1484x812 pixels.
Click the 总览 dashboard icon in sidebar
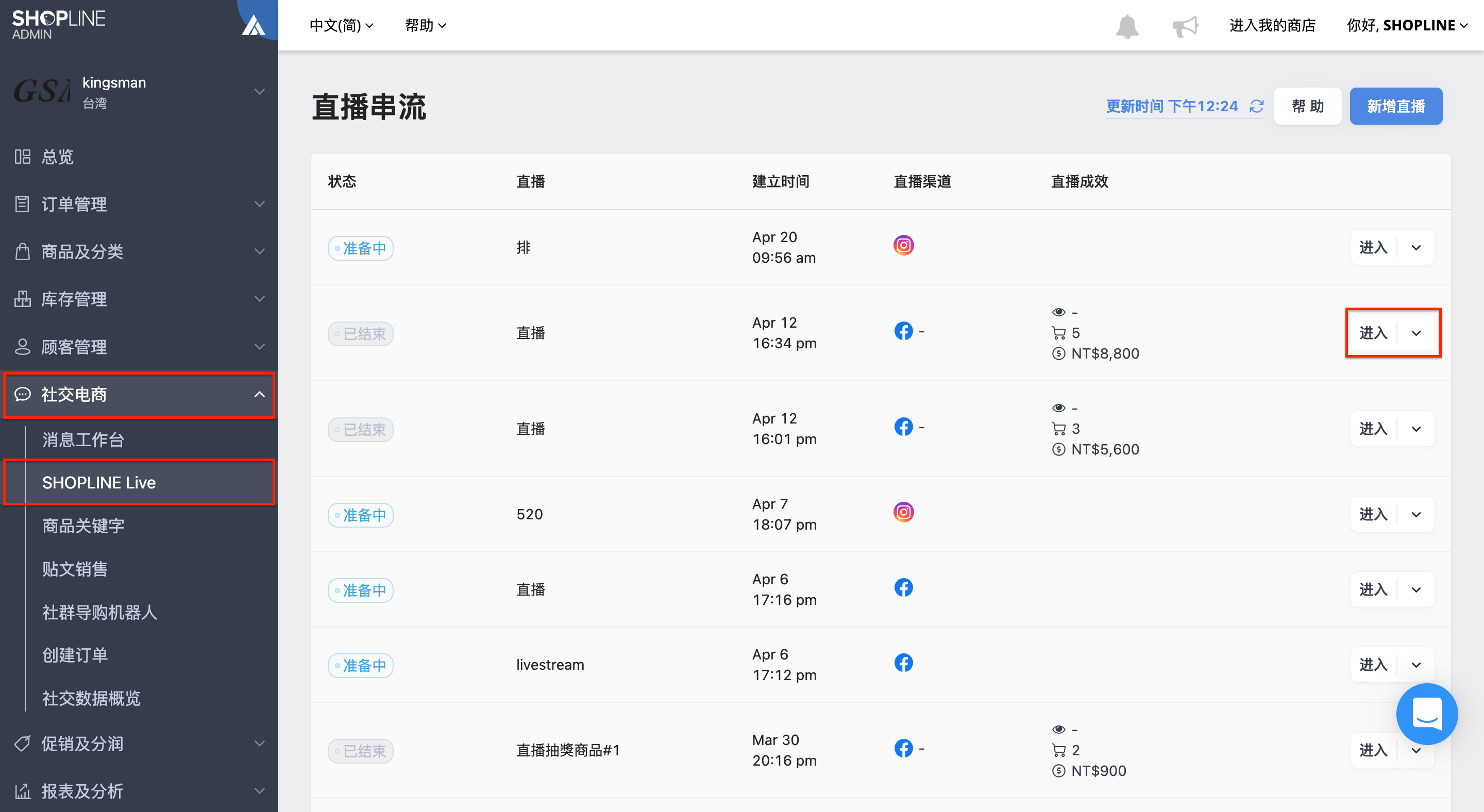pyautogui.click(x=23, y=157)
